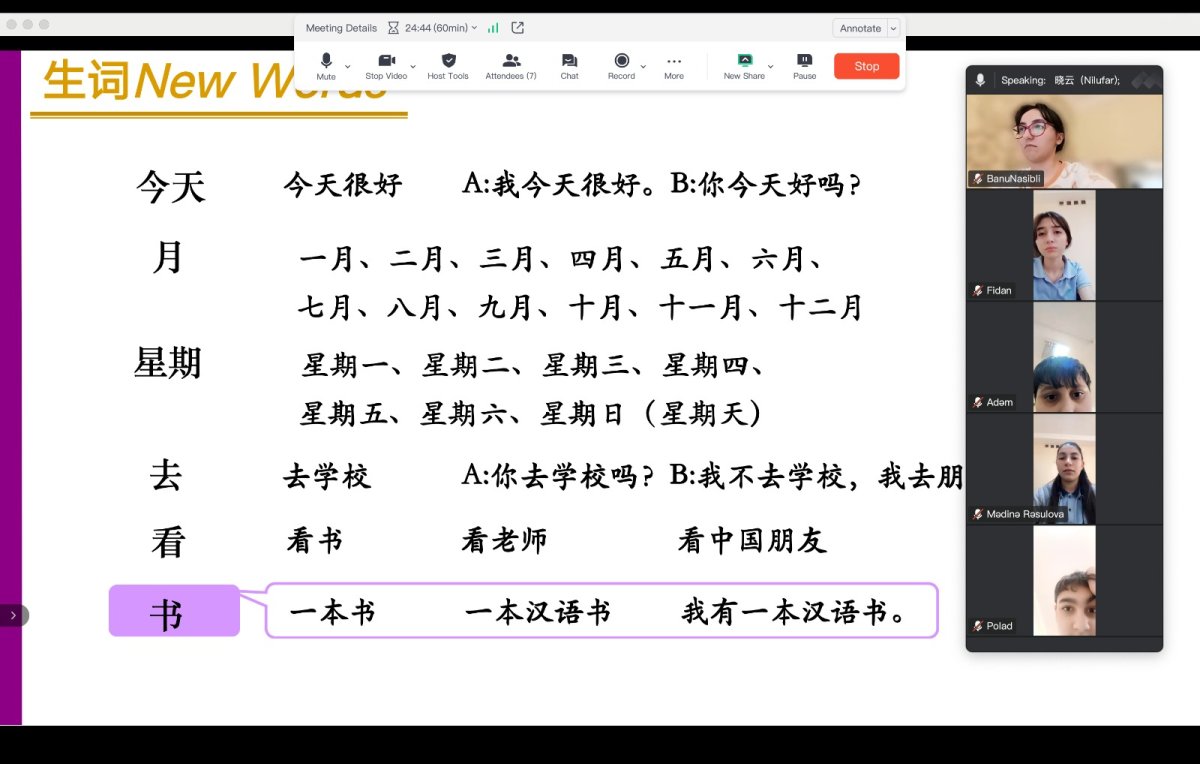This screenshot has width=1200, height=764.
Task: Click the red Stop share button
Action: 867,66
